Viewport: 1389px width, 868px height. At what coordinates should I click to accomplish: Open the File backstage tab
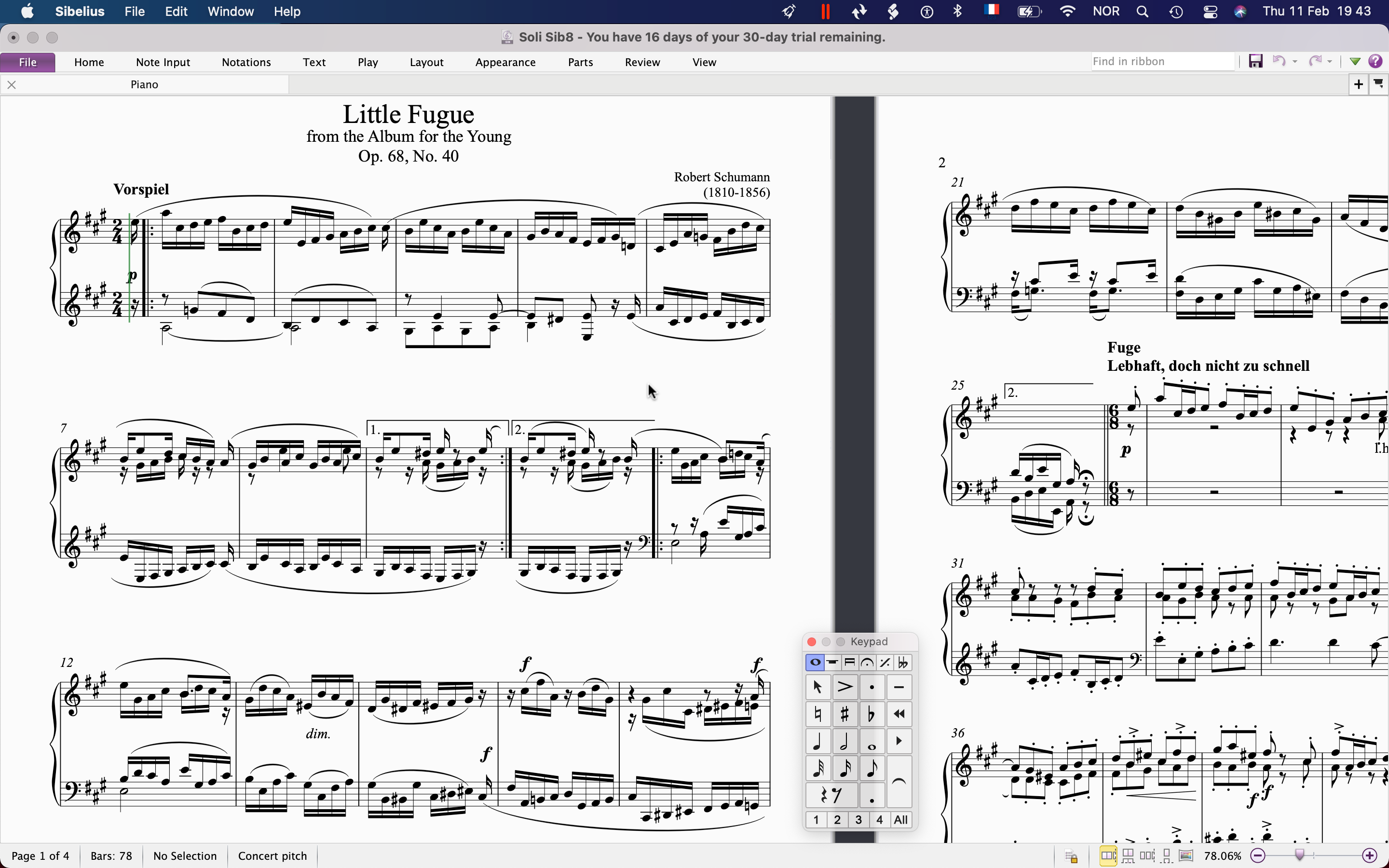point(27,62)
